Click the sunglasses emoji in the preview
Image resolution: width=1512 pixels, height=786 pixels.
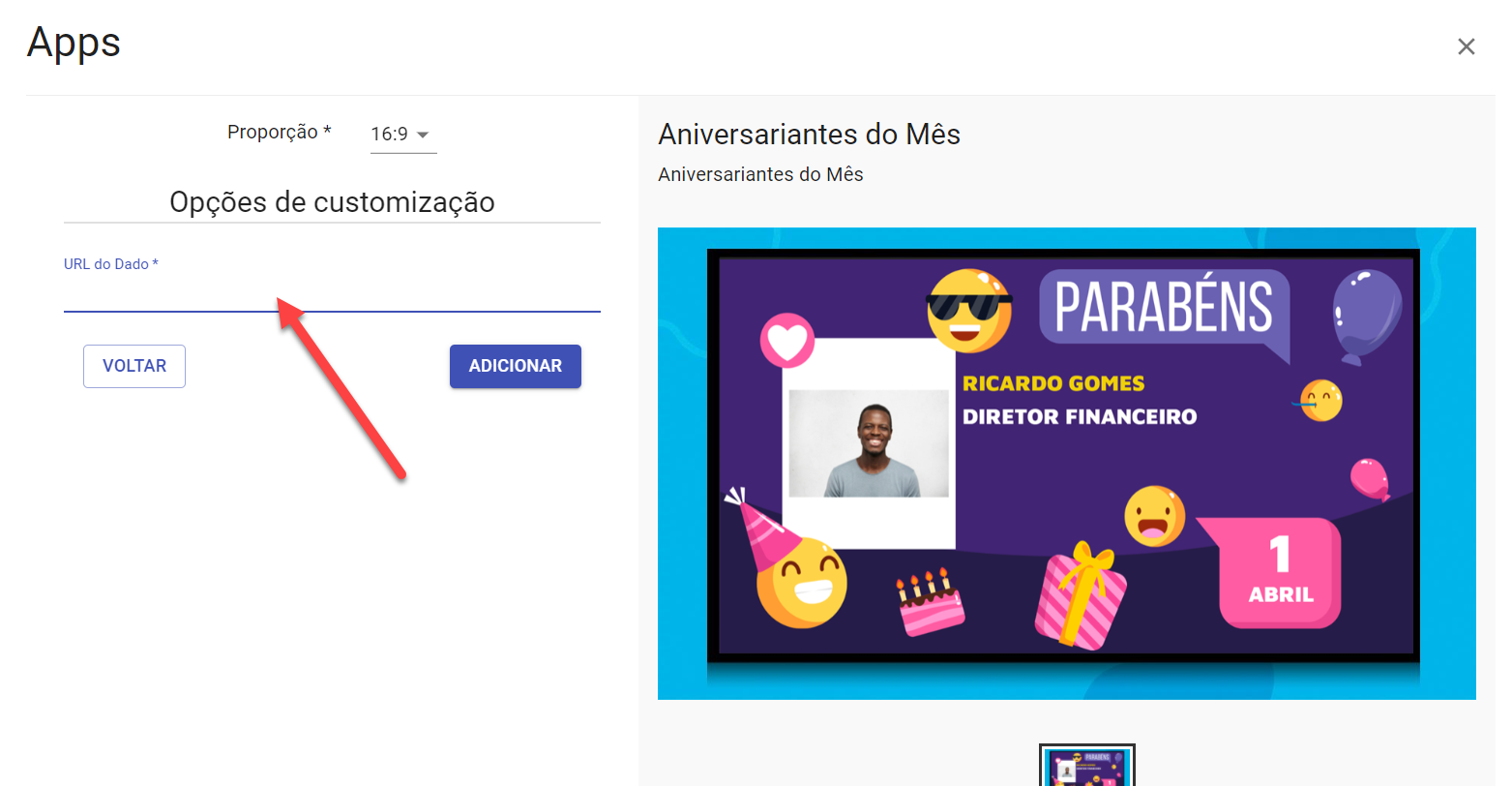pos(969,310)
